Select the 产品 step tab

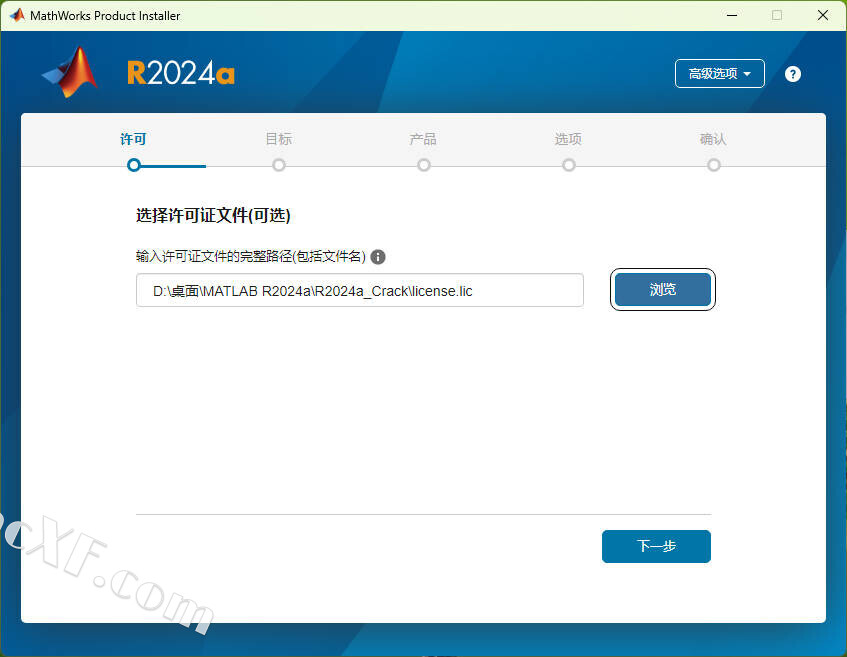tap(423, 139)
